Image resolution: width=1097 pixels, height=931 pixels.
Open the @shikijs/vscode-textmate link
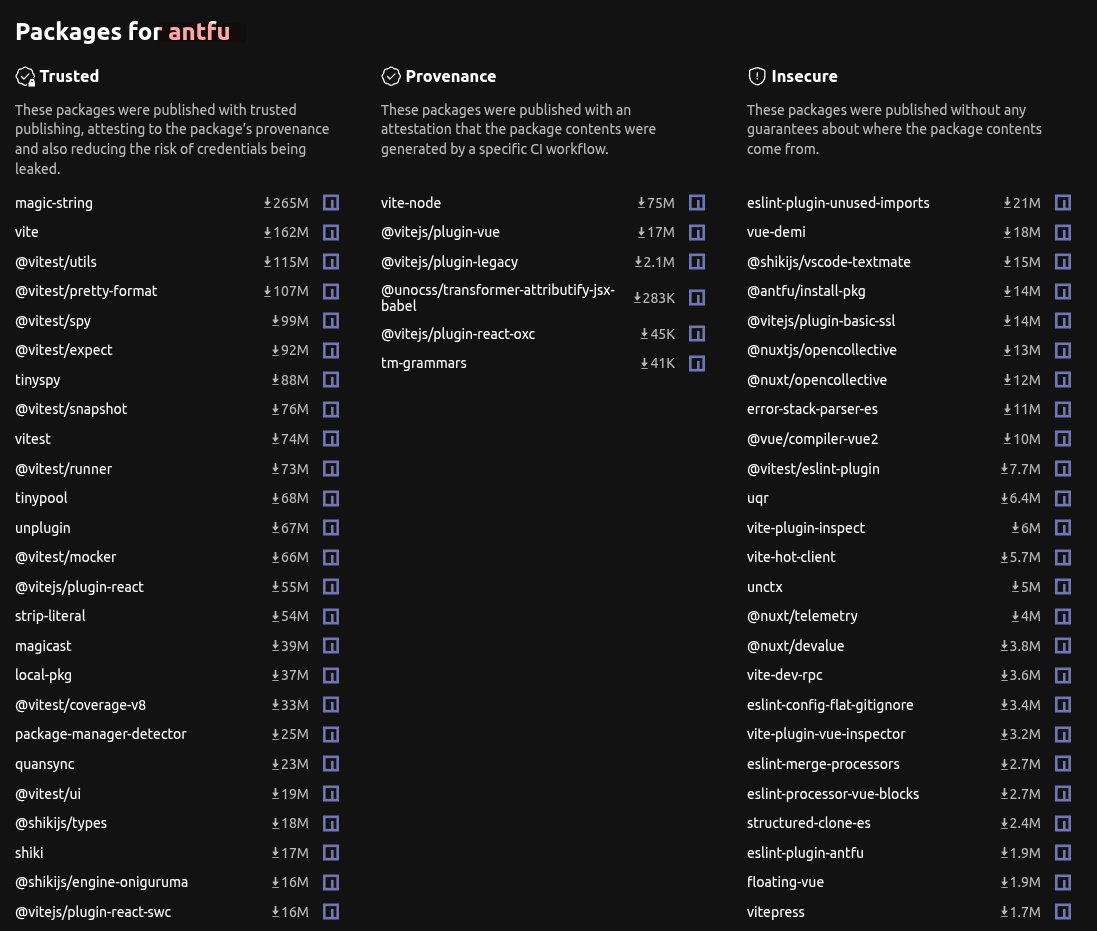[x=828, y=262]
